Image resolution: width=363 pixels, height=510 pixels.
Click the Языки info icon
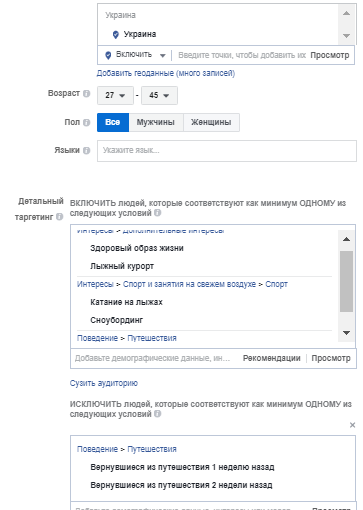click(86, 150)
